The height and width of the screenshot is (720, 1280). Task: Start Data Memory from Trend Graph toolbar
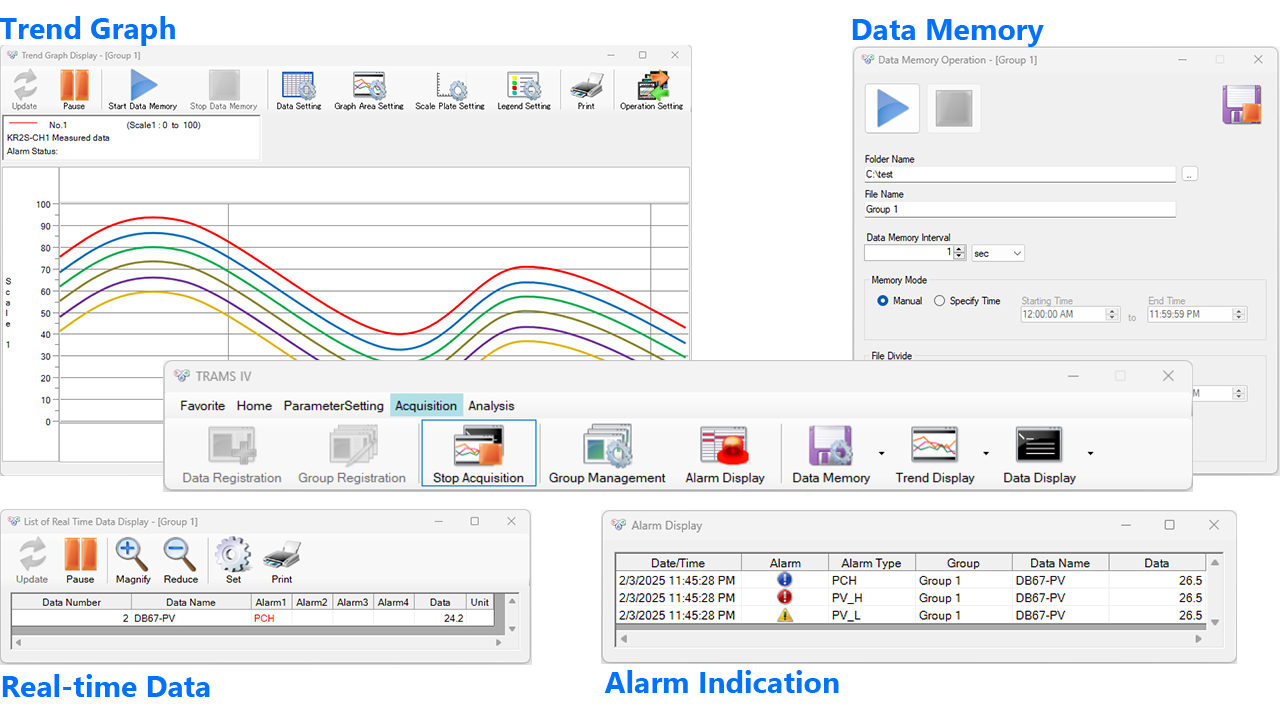point(143,89)
